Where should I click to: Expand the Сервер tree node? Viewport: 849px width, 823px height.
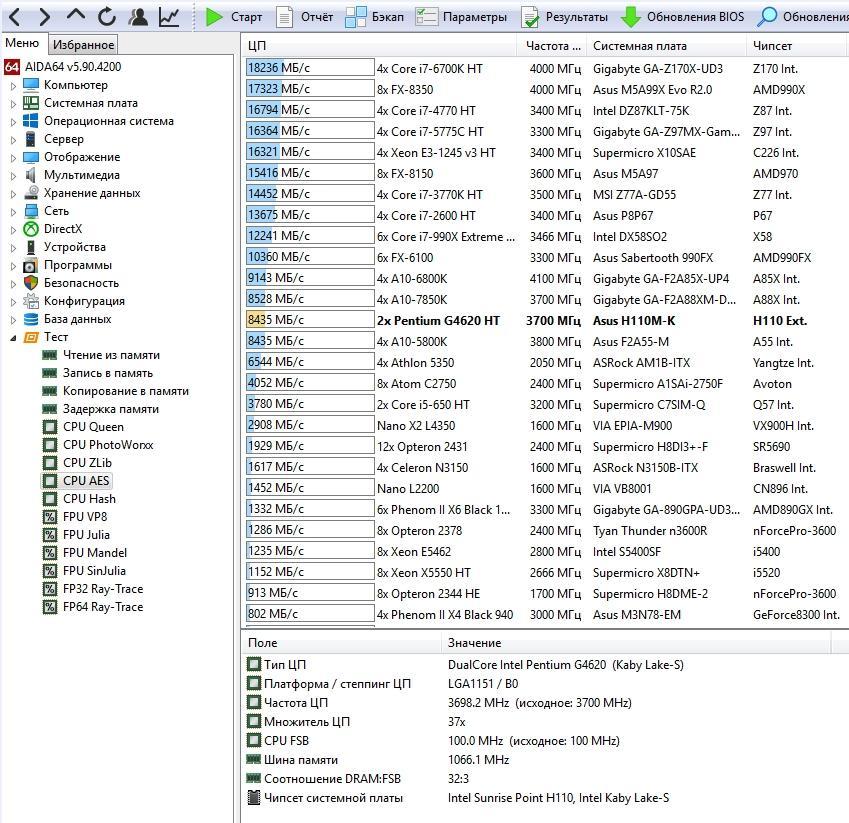(14, 140)
